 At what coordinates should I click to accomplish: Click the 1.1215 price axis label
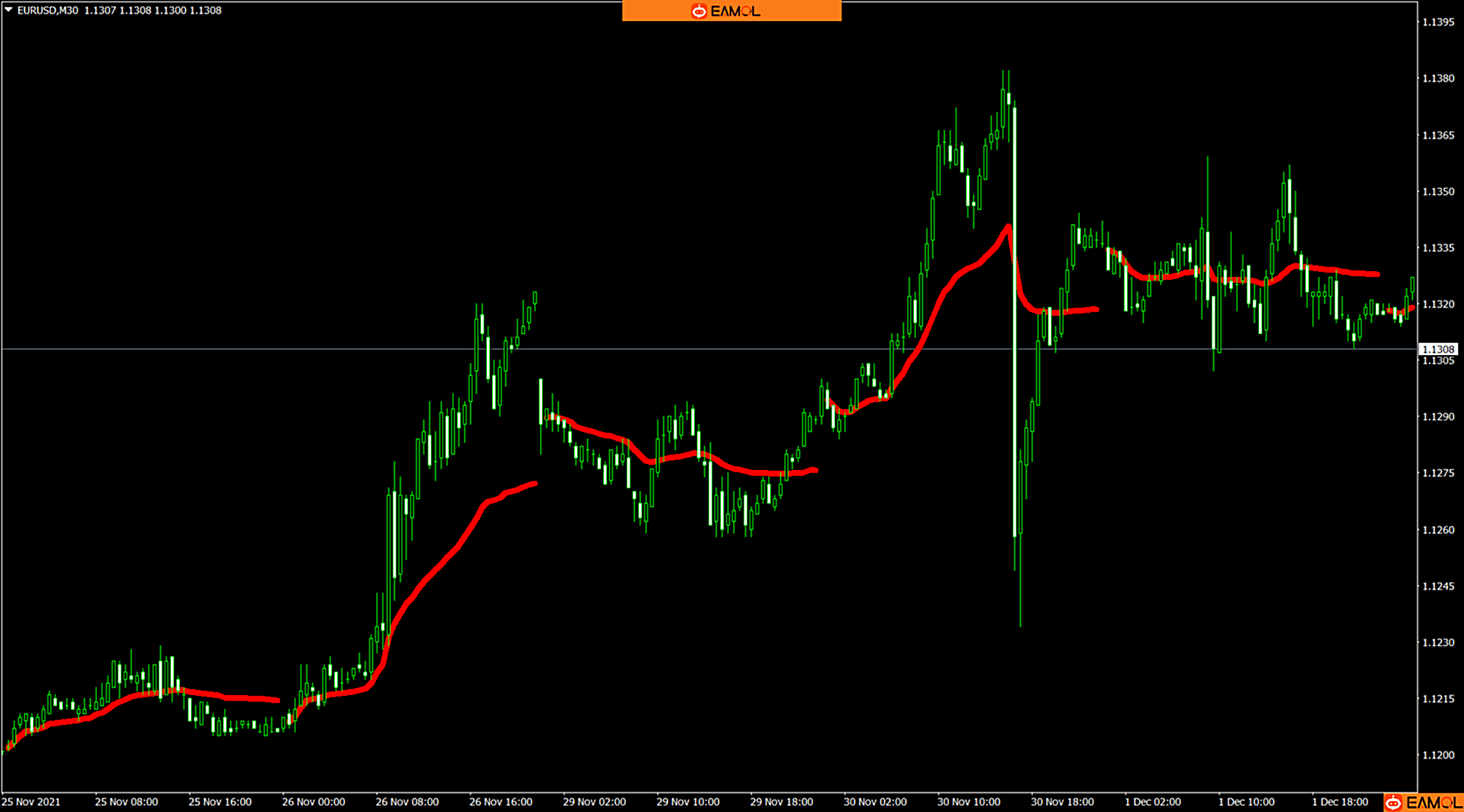[x=1438, y=699]
